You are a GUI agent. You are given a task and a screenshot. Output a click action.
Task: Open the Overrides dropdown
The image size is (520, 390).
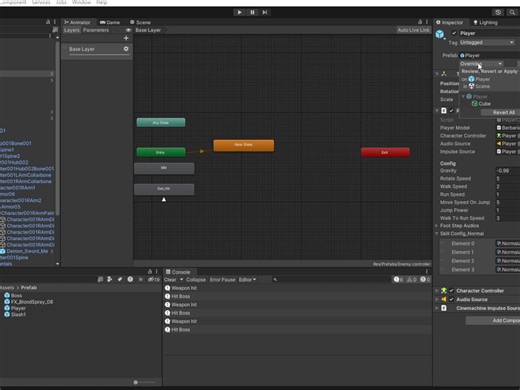pyautogui.click(x=481, y=64)
